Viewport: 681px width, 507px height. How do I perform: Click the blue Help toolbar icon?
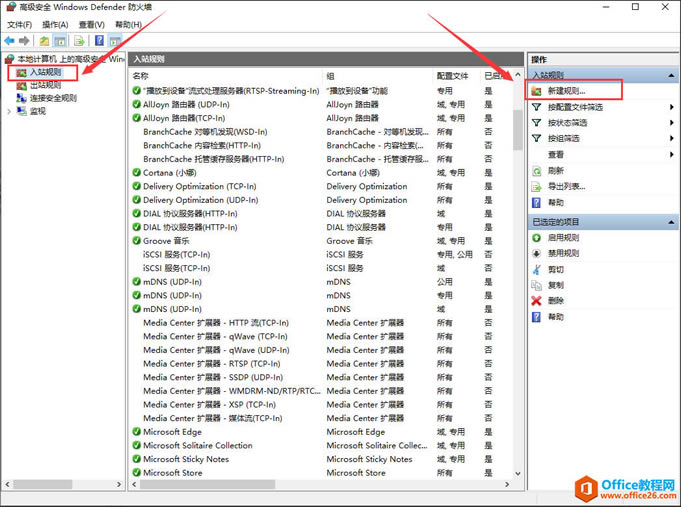click(99, 41)
